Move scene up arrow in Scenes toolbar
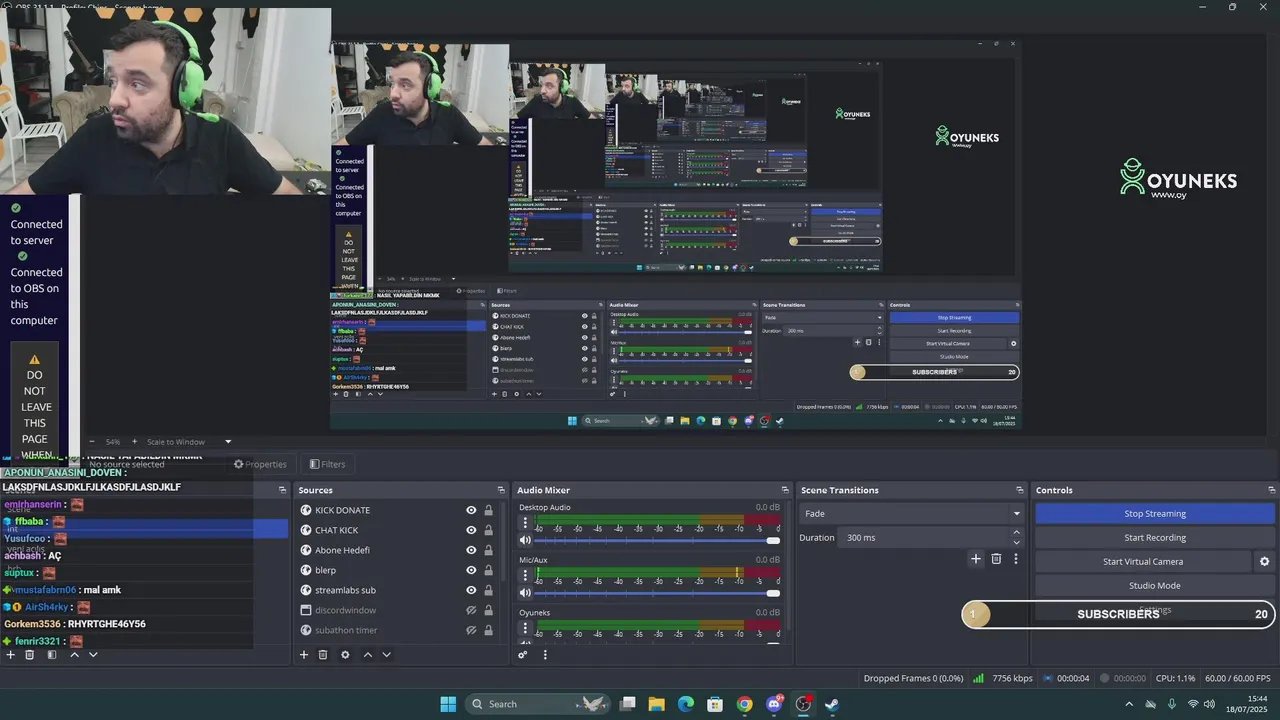The height and width of the screenshot is (720, 1280). (x=74, y=655)
